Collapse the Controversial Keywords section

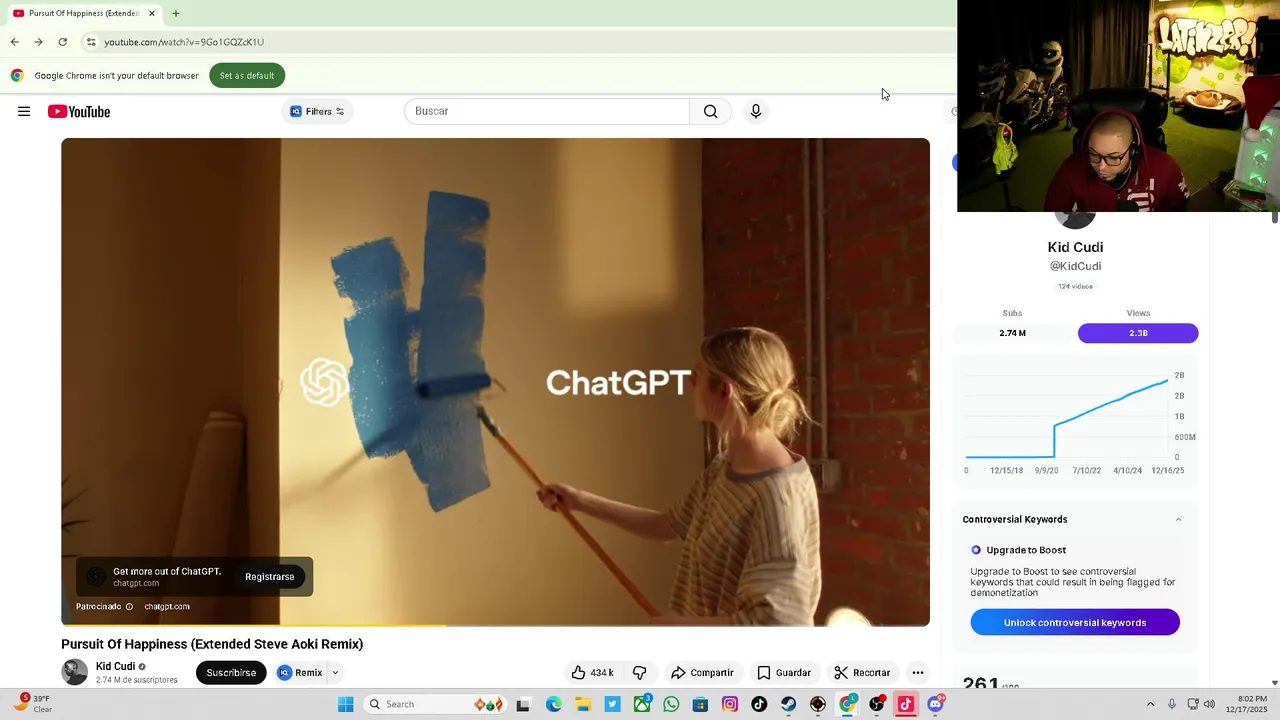[1178, 519]
